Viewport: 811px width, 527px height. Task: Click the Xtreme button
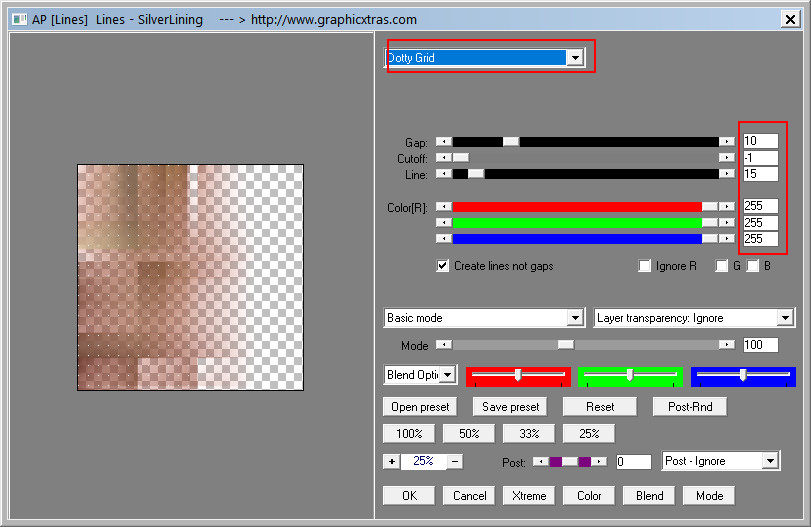[x=529, y=495]
